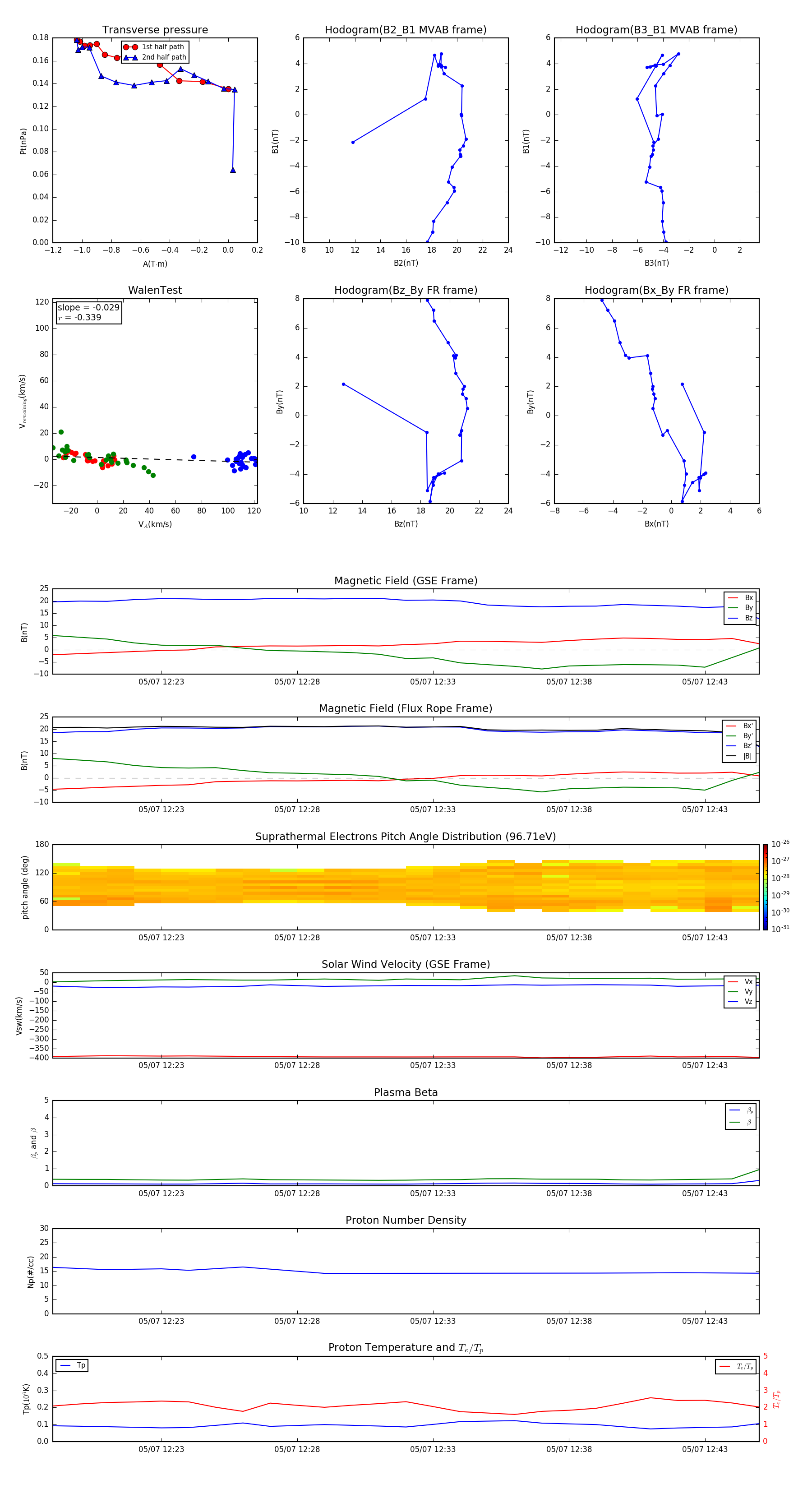Click the pitch angle distribution colorbar
Image resolution: width=812 pixels, height=1489 pixels.
click(x=765, y=887)
